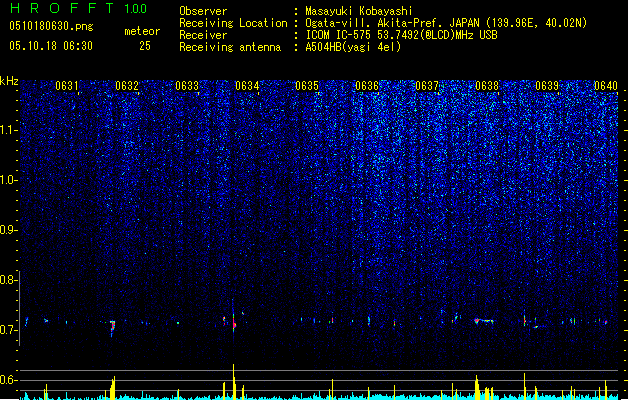Screen dimensions: 629x400
Task: Click the Ogata-vill. Akita-Pref. JAPAN location text
Action: (x=446, y=23)
